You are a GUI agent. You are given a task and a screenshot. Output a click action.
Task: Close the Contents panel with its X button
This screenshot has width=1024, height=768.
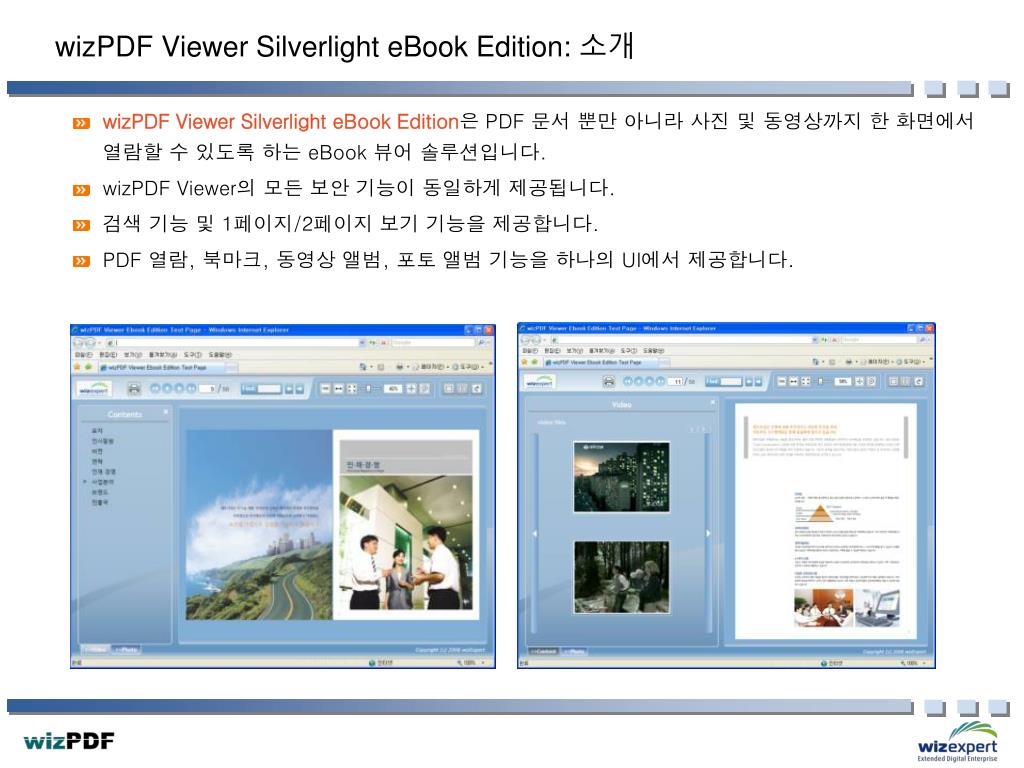pos(165,412)
